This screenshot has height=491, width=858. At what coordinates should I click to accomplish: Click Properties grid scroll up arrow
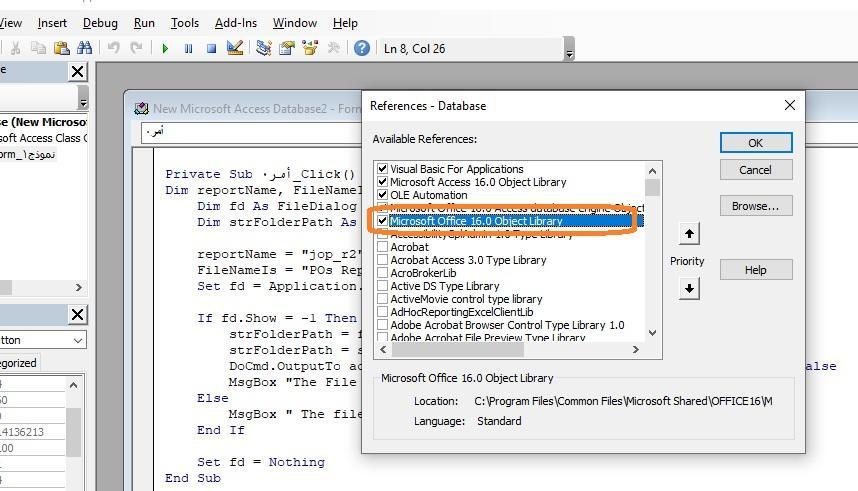point(74,385)
